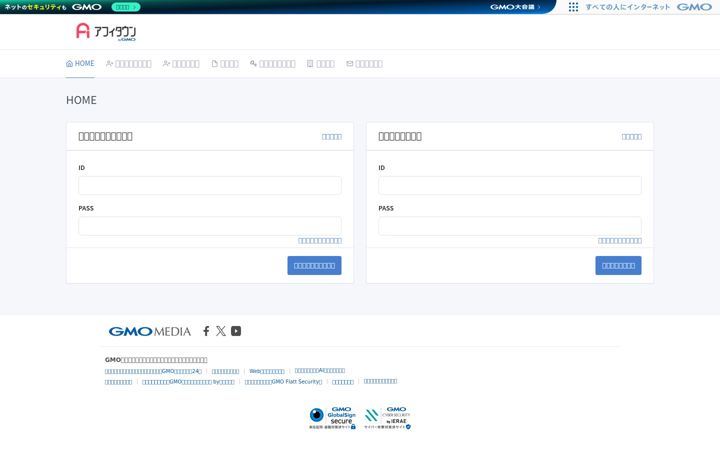
Task: Click the green pill button in top banner
Action: pyautogui.click(x=125, y=7)
